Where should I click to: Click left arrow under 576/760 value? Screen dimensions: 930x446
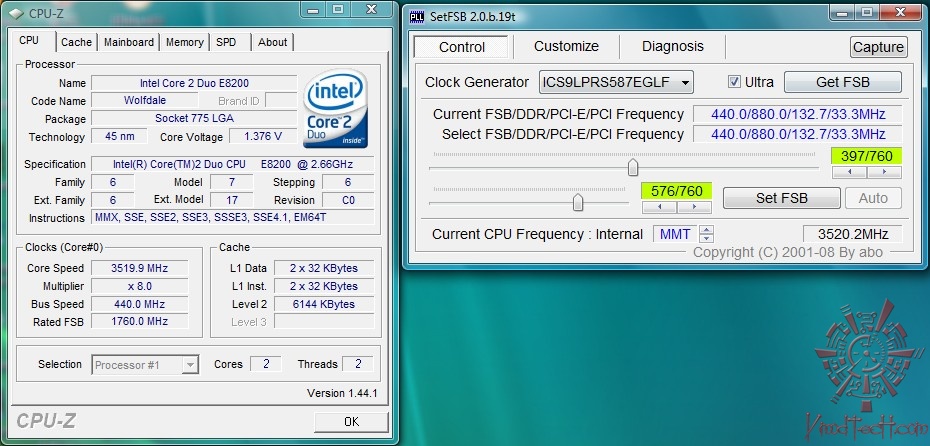(x=659, y=207)
